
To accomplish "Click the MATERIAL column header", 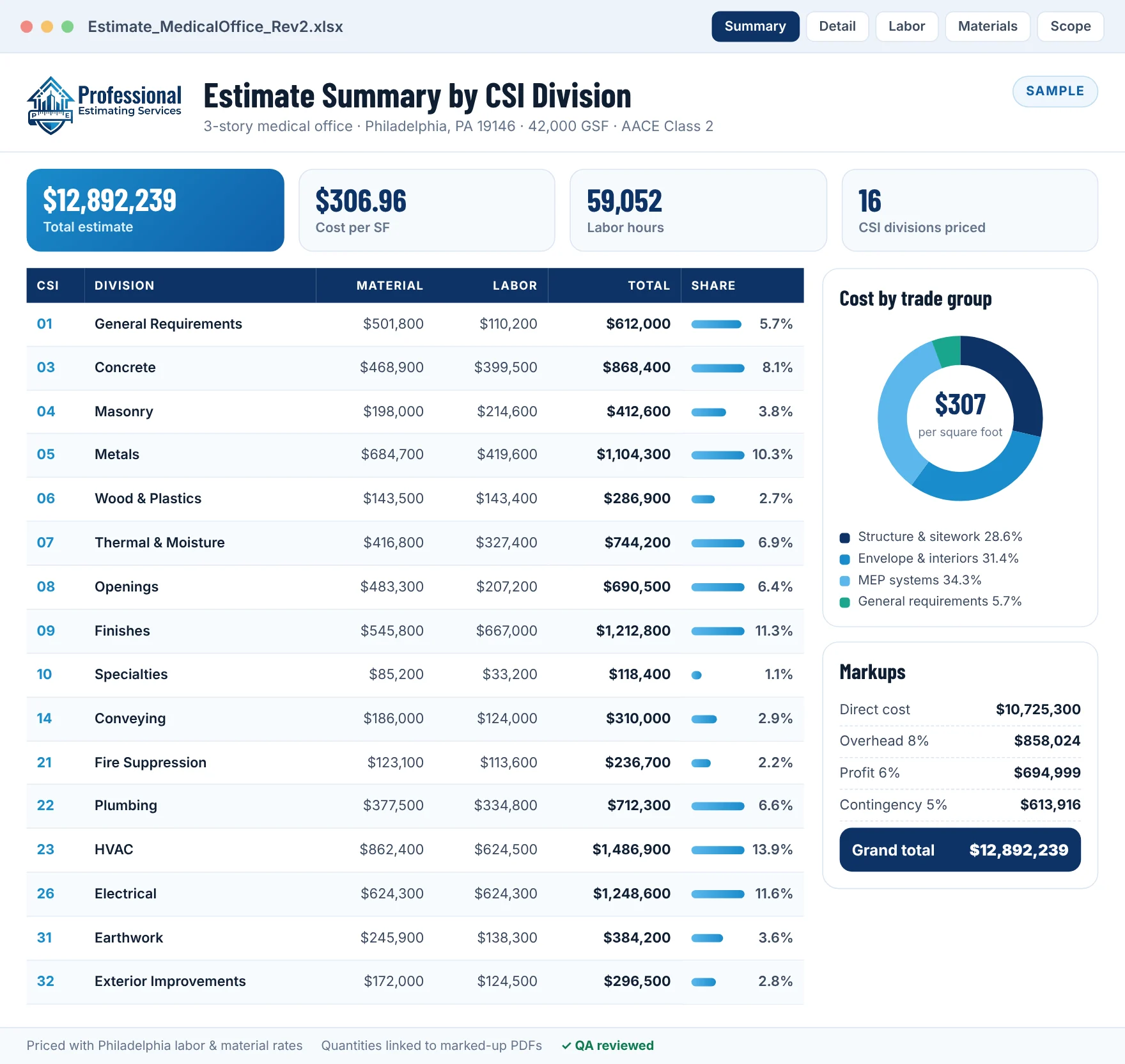I will pyautogui.click(x=390, y=286).
